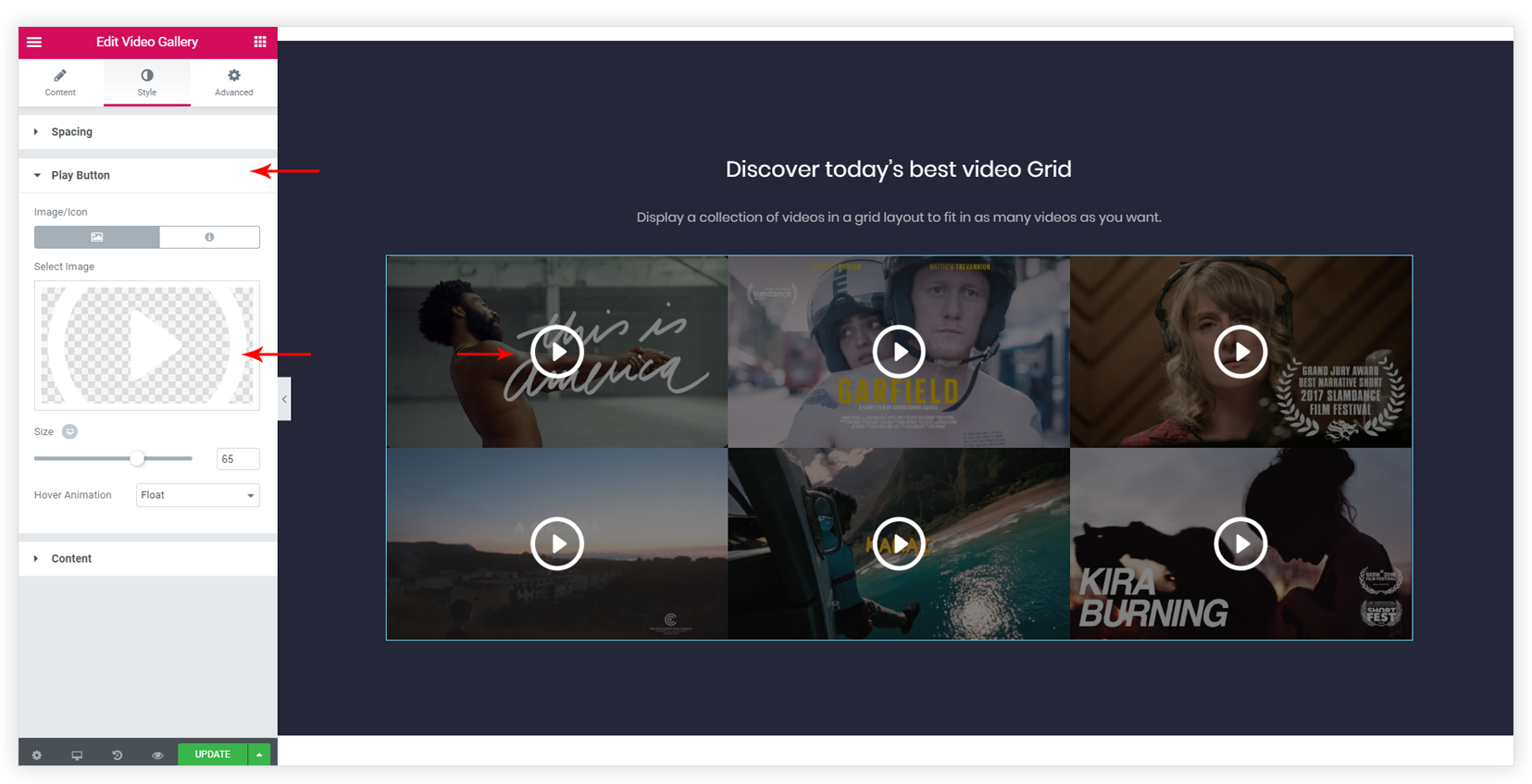This screenshot has width=1532, height=784.
Task: Open responsive mode monitor icon
Action: tap(77, 755)
